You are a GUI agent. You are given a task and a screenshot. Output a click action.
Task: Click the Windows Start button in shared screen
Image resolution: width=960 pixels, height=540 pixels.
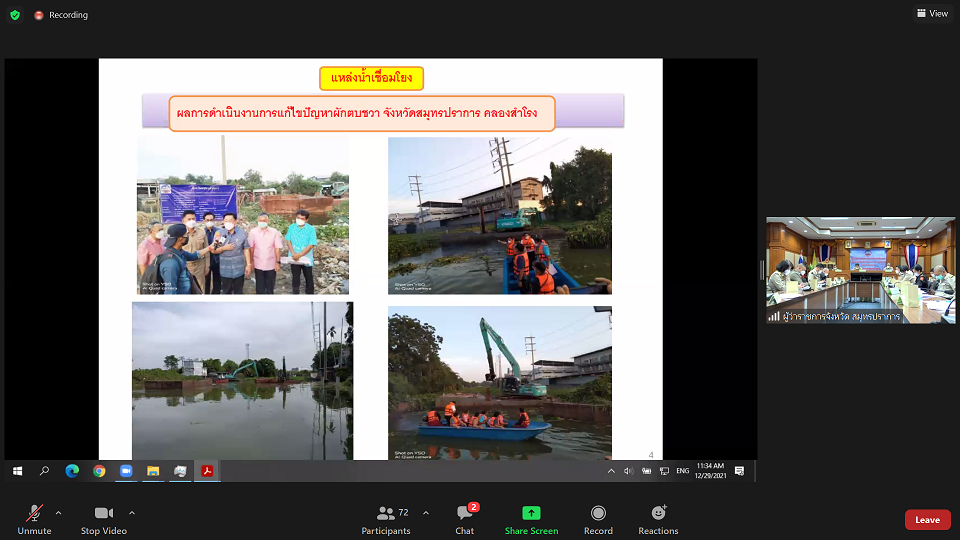click(x=18, y=471)
